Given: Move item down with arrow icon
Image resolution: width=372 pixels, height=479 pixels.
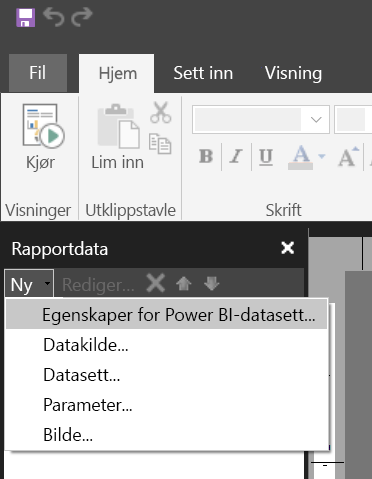Looking at the screenshot, I should pos(212,284).
